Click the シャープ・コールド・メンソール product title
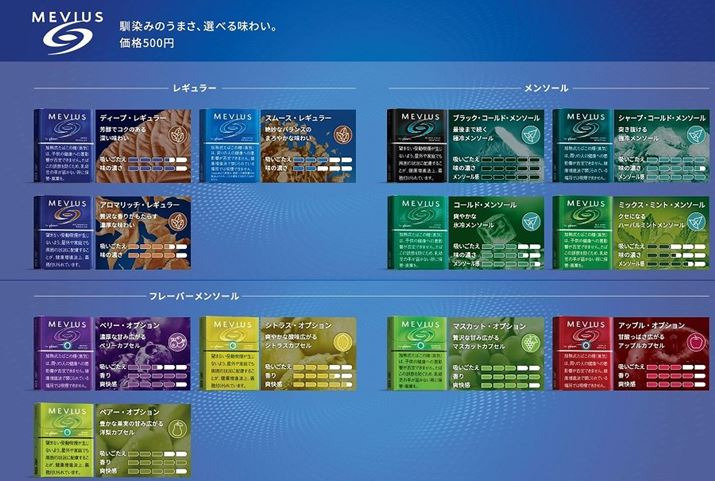 [662, 118]
